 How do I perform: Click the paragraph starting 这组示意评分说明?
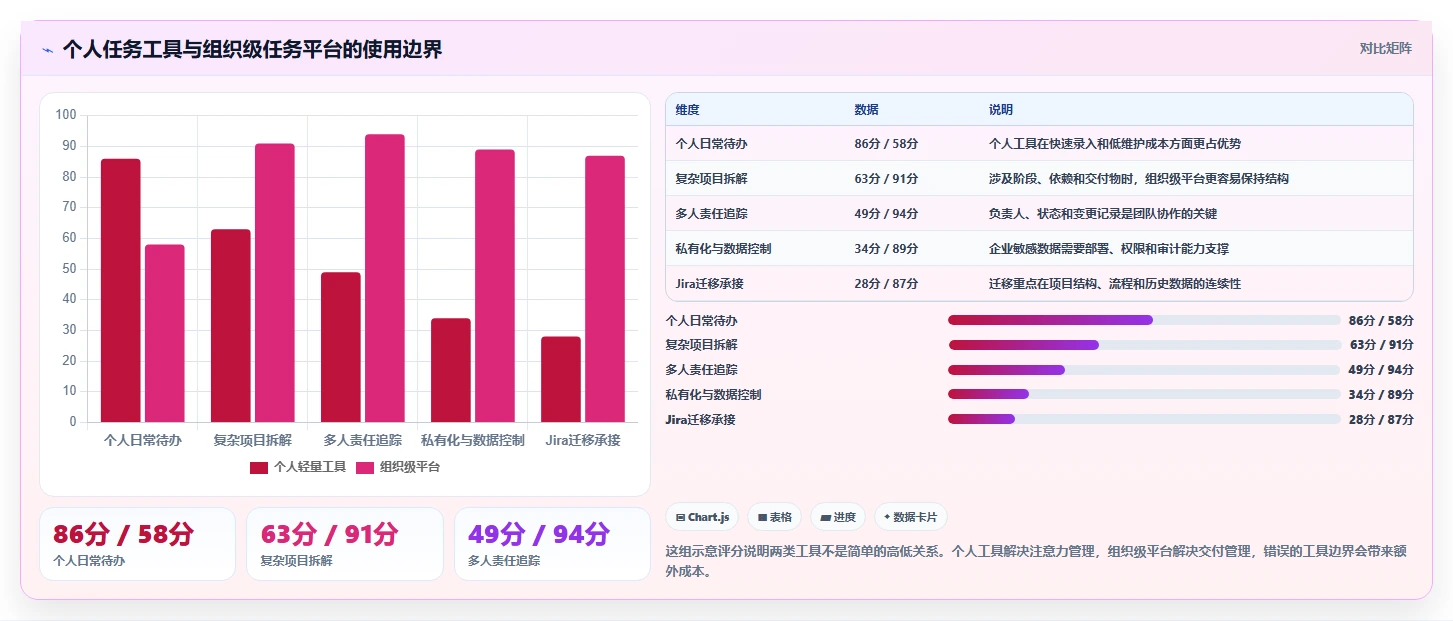click(x=1036, y=562)
